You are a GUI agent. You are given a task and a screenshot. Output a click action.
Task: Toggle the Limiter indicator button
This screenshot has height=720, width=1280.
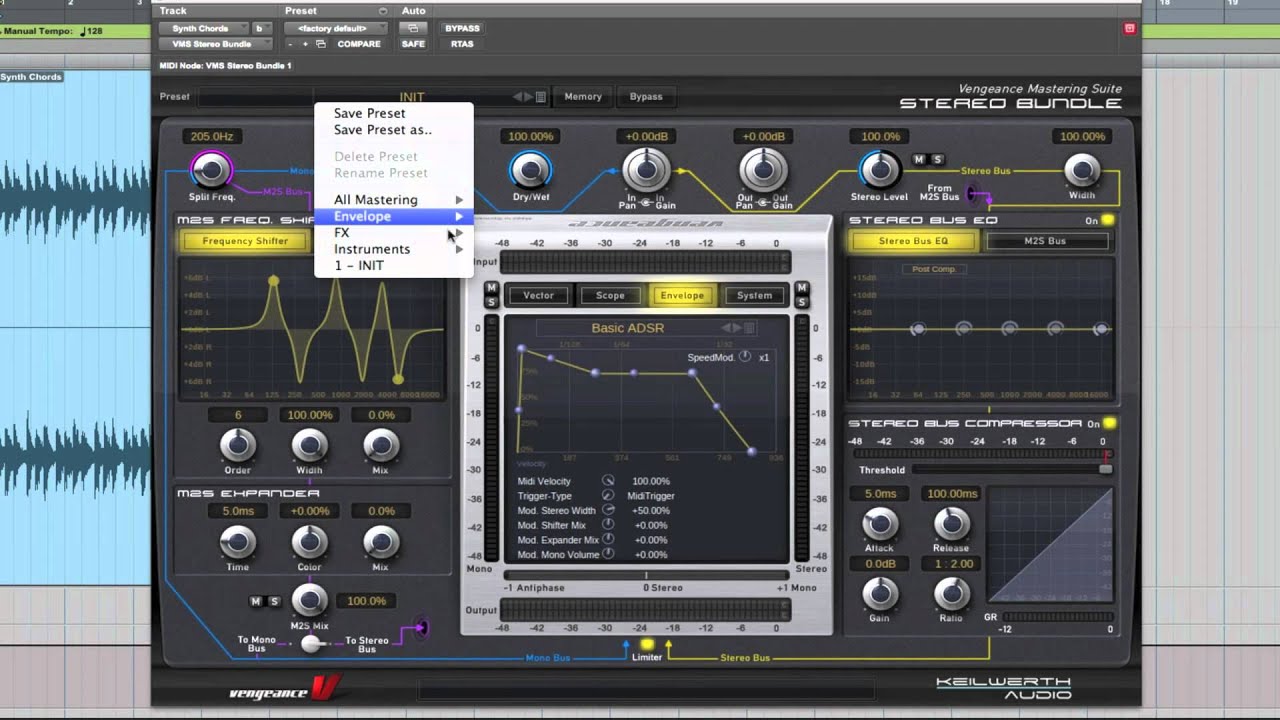coord(647,645)
